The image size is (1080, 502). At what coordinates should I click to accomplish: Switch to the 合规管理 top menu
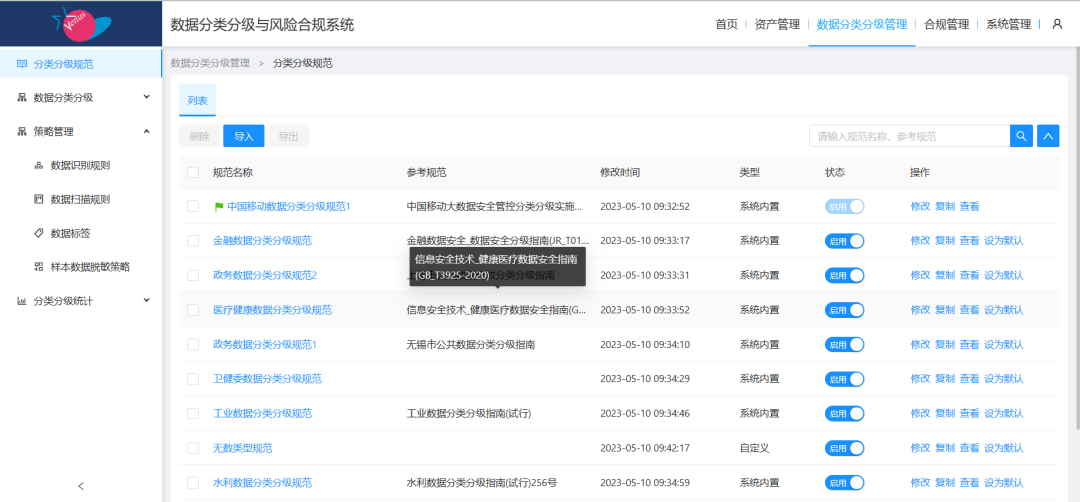946,24
